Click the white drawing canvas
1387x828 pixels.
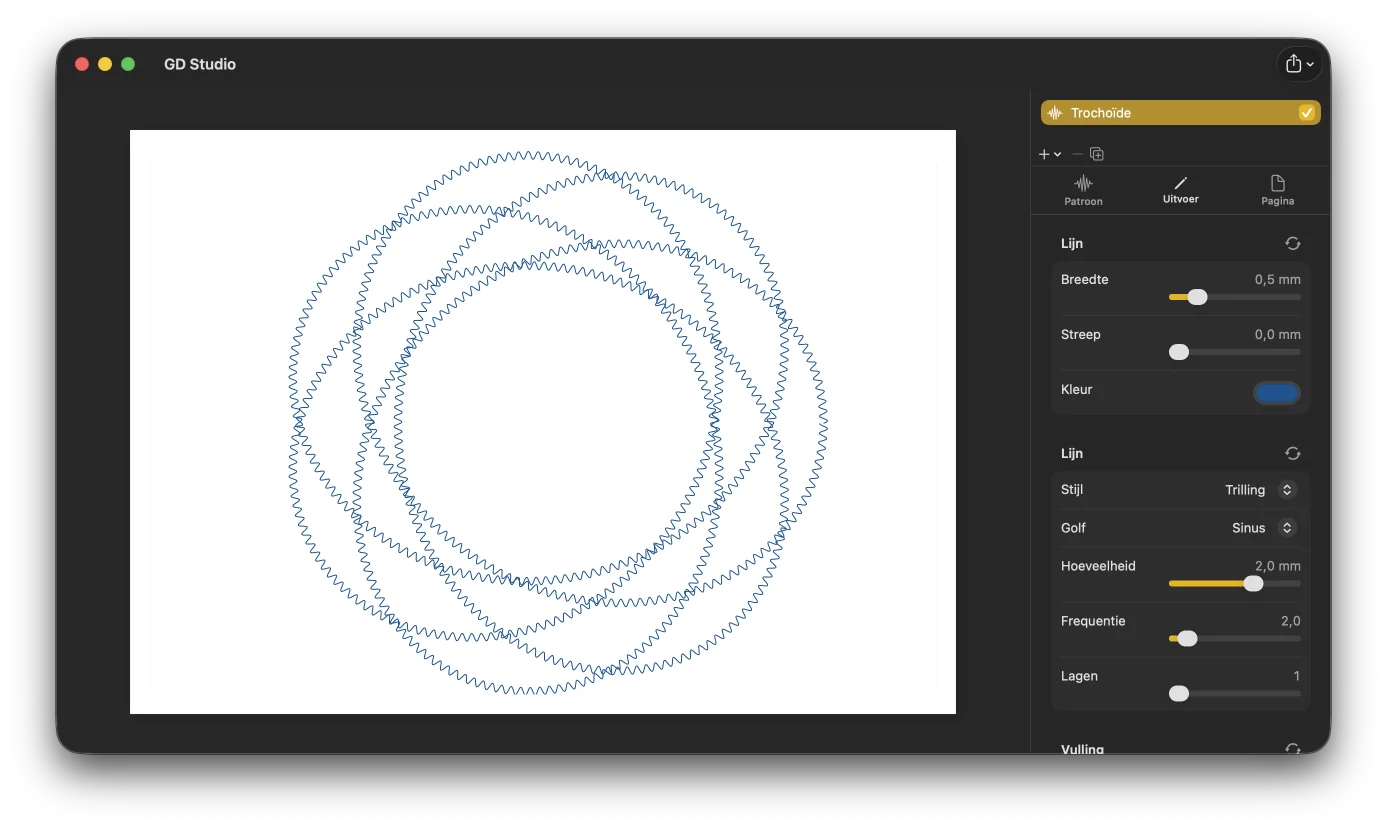pyautogui.click(x=543, y=422)
